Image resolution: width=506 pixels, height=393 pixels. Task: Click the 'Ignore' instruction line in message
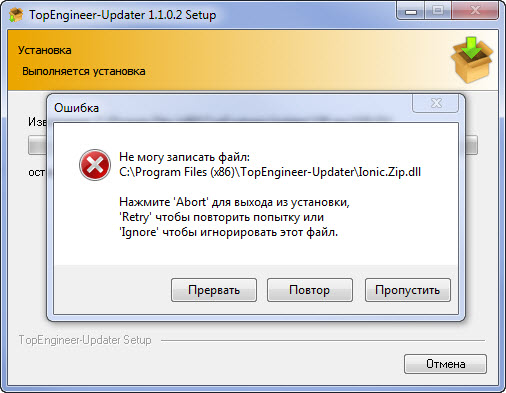click(x=228, y=232)
